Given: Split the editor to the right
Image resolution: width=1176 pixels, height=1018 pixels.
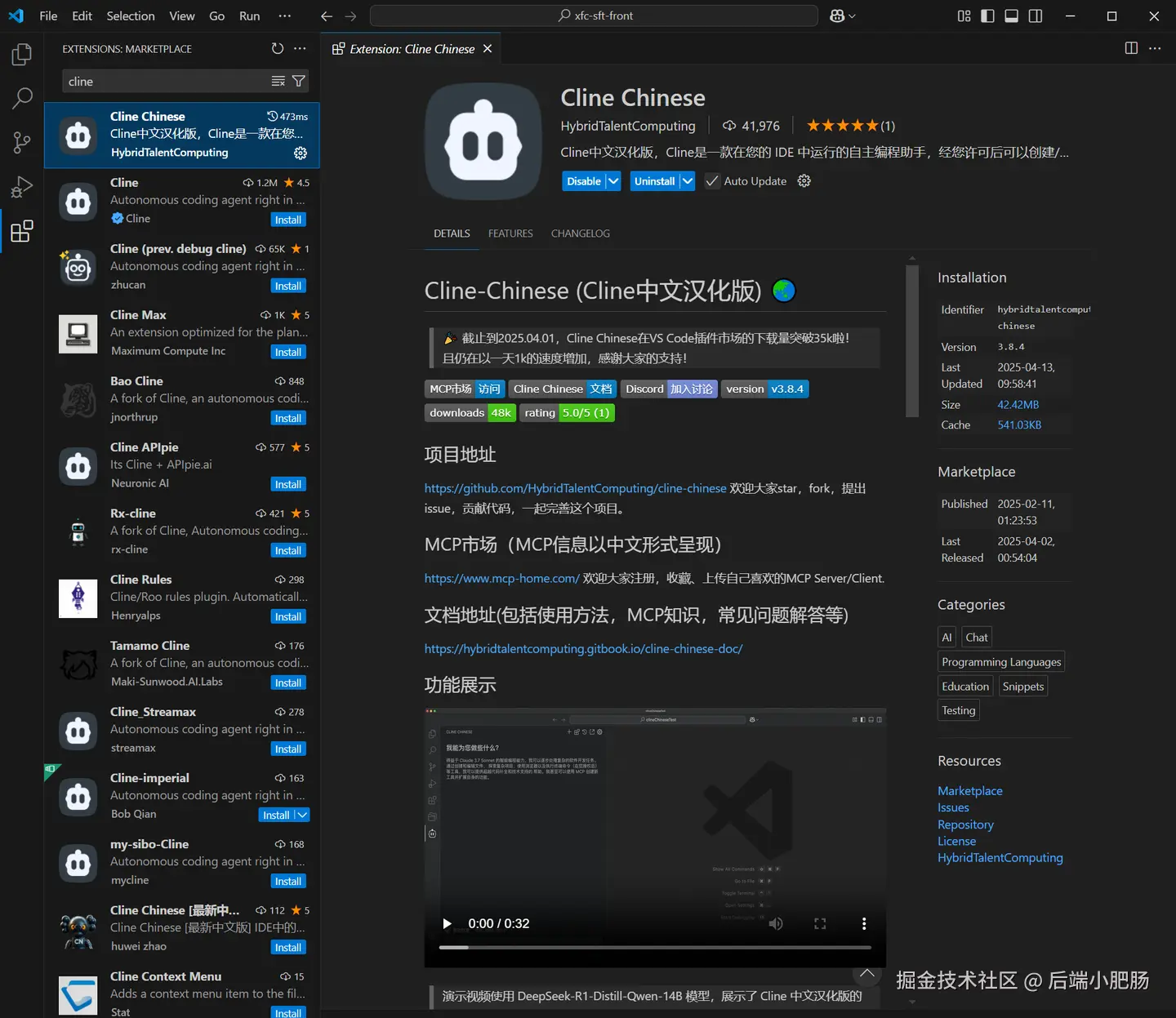Looking at the screenshot, I should tap(1131, 49).
